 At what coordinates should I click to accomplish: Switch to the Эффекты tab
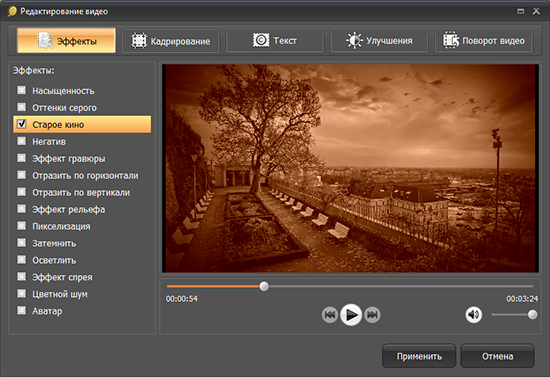[x=66, y=41]
